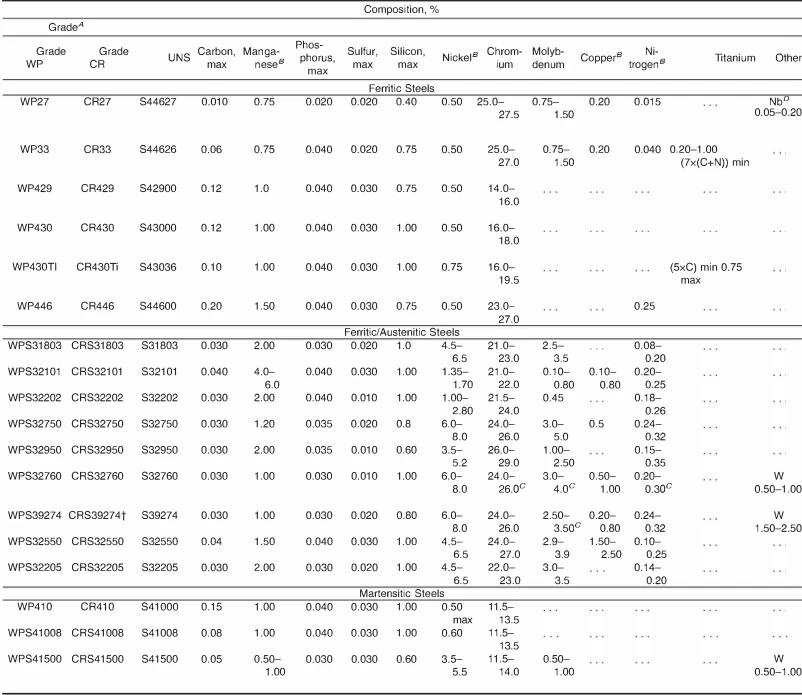Click the "Molybdenum" column header
802x695 pixels.
pos(548,58)
